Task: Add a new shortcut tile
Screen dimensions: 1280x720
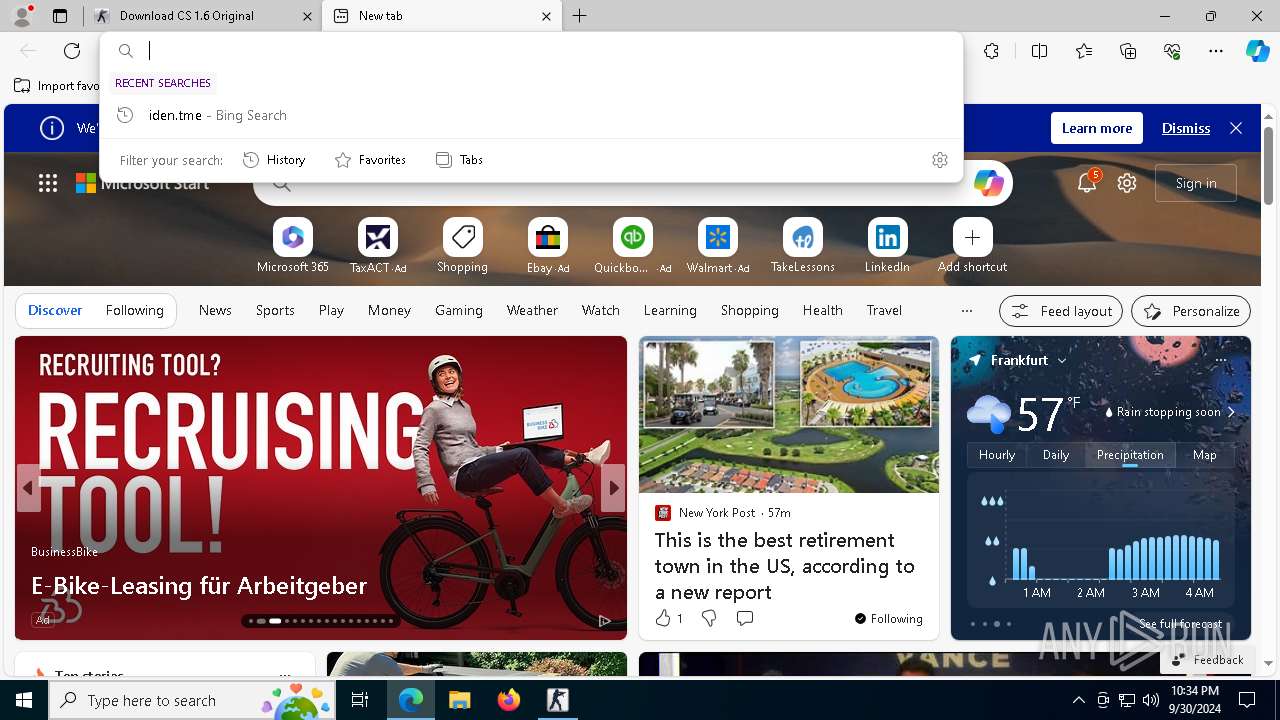Action: coord(972,245)
